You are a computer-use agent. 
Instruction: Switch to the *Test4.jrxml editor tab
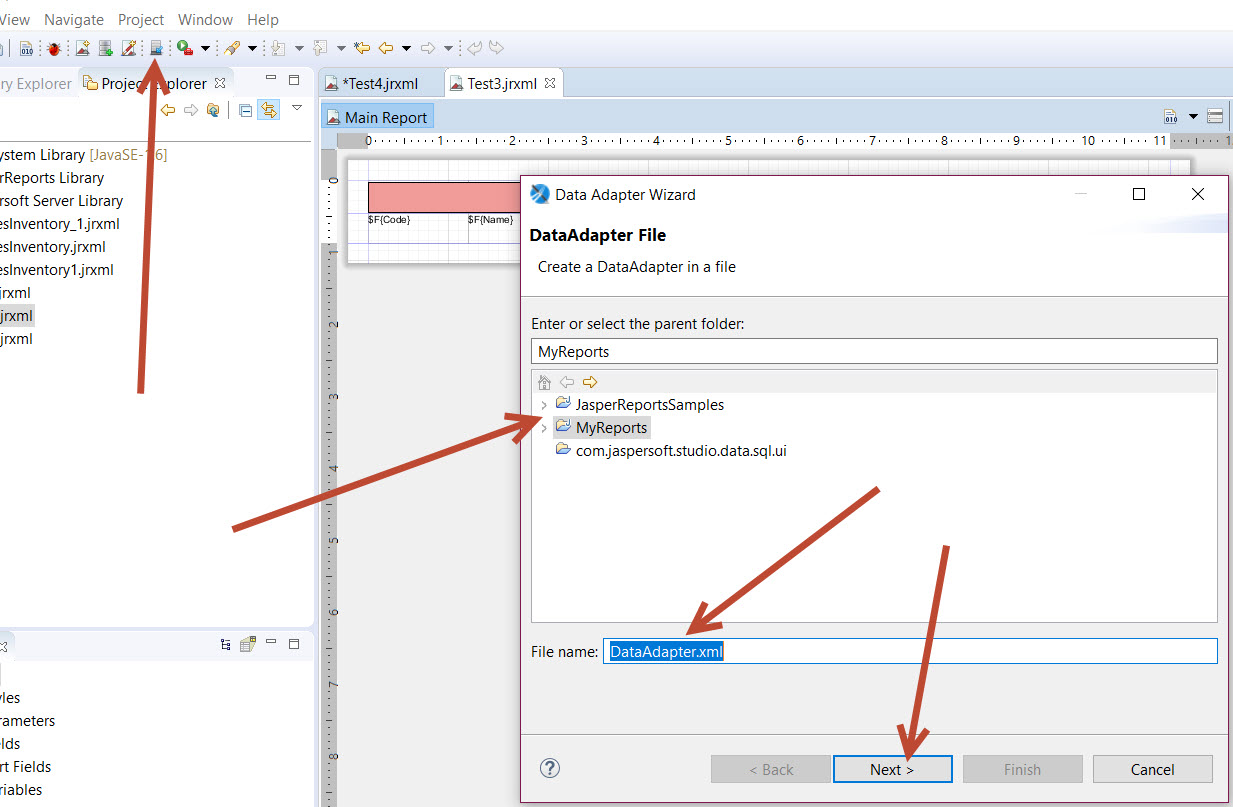[x=379, y=84]
